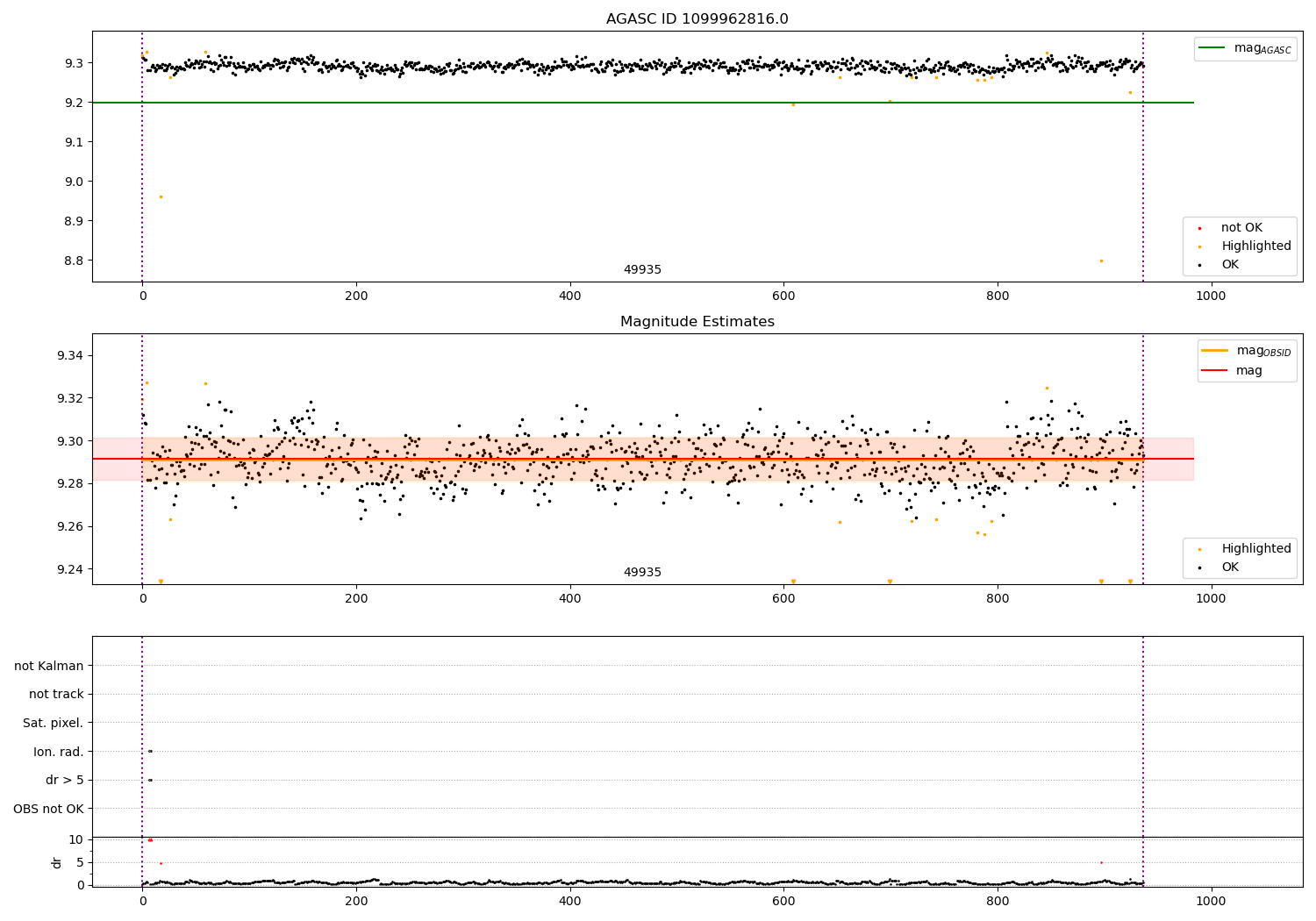Click the 'OK' legend entry in top plot
This screenshot has height=921, width=1316.
point(1230,265)
